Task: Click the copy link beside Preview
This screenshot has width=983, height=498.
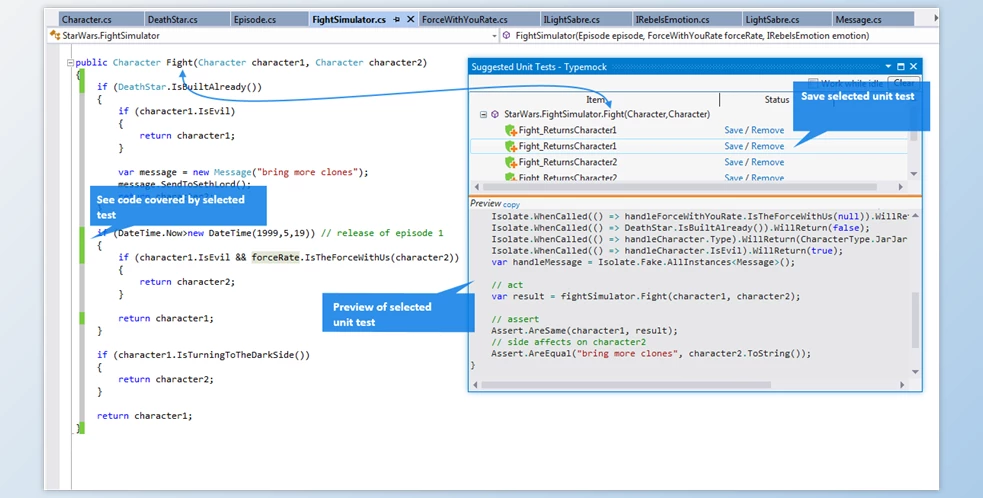Action: tap(511, 204)
